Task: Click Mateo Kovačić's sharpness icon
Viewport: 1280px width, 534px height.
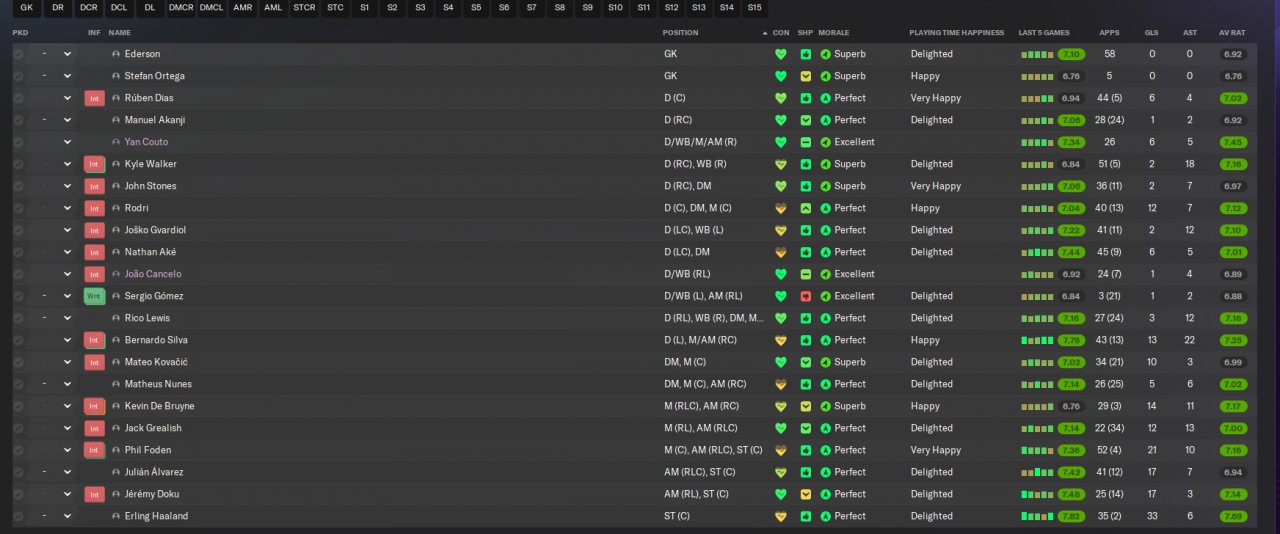Action: pos(806,362)
